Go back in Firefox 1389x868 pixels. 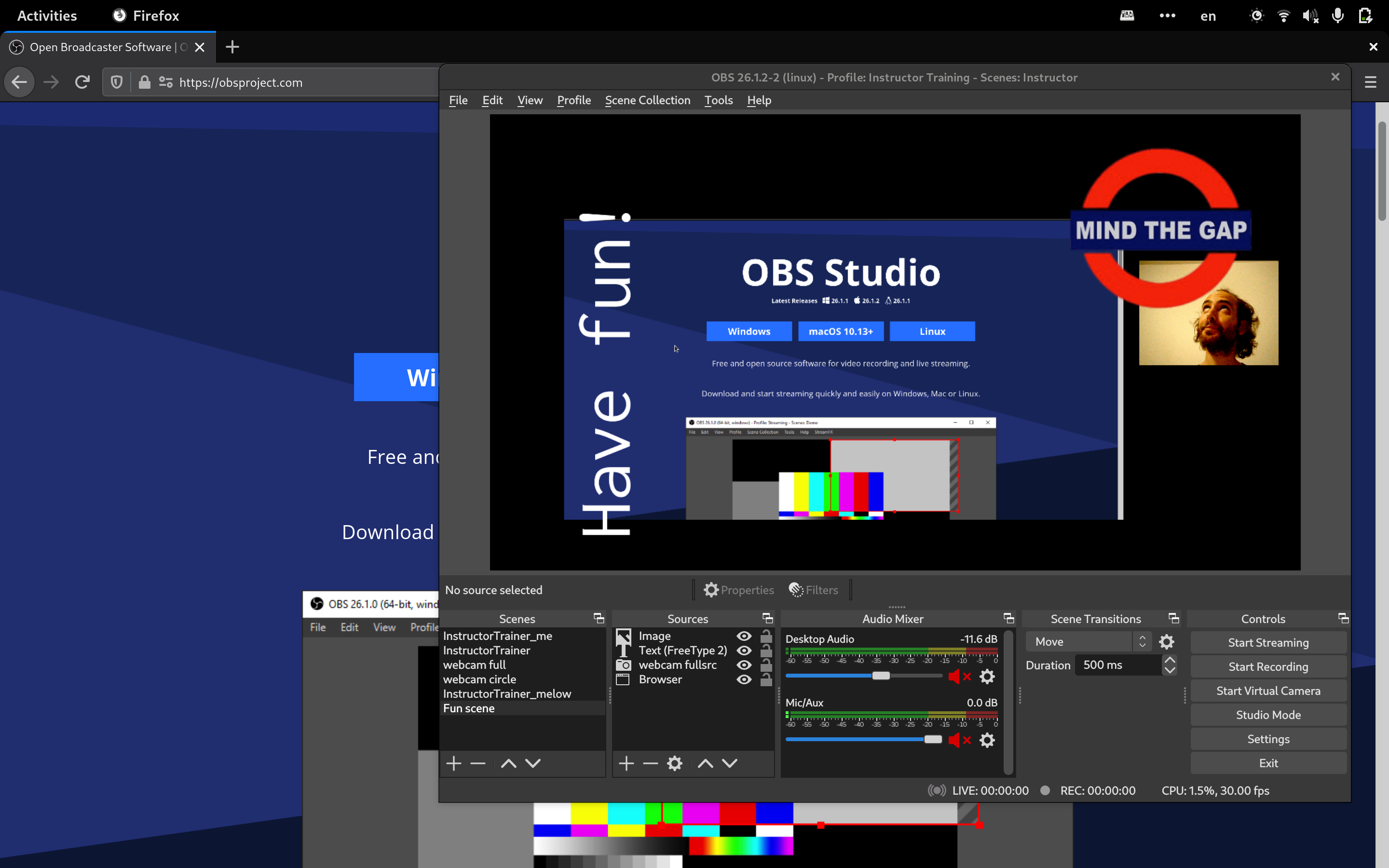(19, 82)
